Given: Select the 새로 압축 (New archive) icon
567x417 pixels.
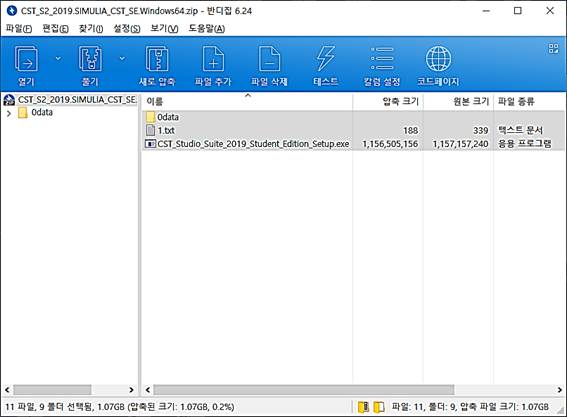Looking at the screenshot, I should pyautogui.click(x=157, y=59).
